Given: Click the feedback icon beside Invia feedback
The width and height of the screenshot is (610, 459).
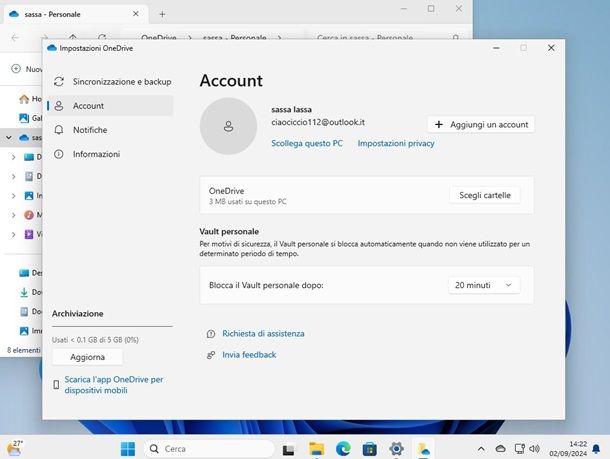Looking at the screenshot, I should point(211,355).
